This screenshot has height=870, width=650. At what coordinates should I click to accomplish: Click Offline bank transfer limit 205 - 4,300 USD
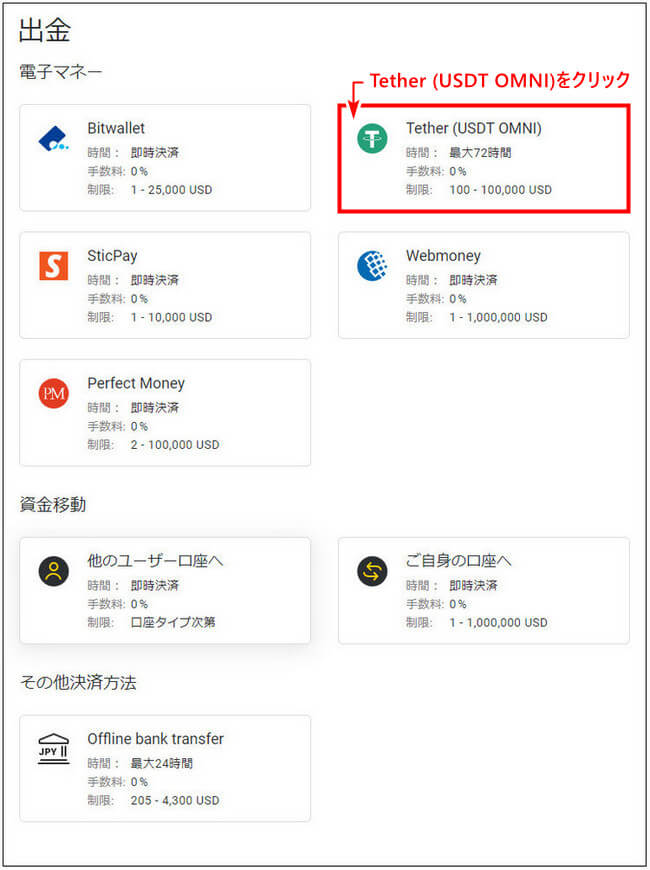click(175, 801)
